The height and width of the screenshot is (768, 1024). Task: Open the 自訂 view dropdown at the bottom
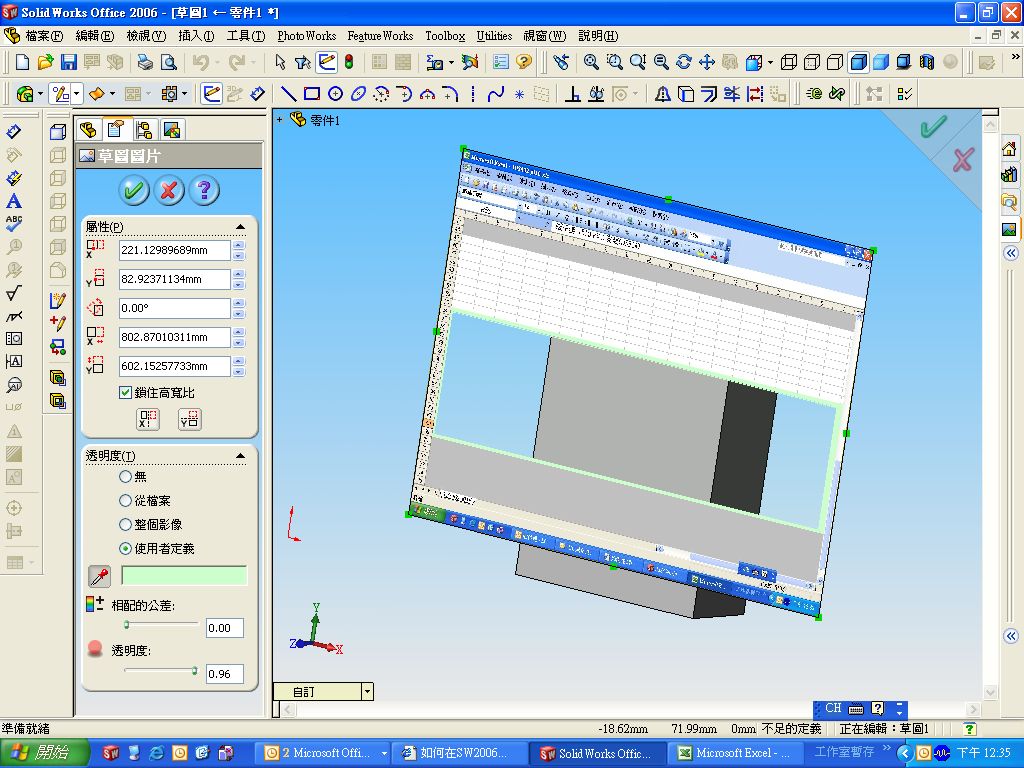[368, 692]
